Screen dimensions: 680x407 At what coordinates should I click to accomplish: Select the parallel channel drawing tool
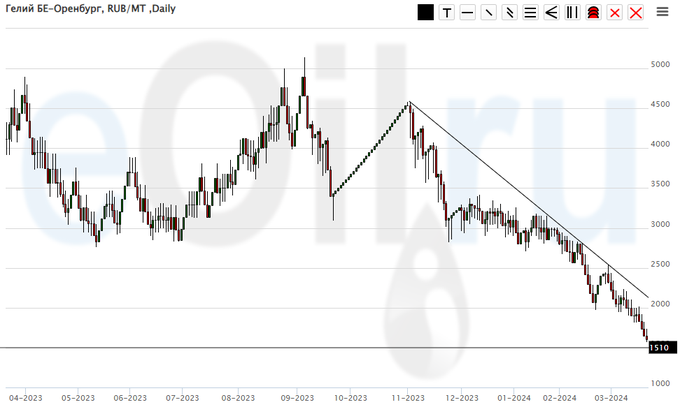tap(509, 13)
